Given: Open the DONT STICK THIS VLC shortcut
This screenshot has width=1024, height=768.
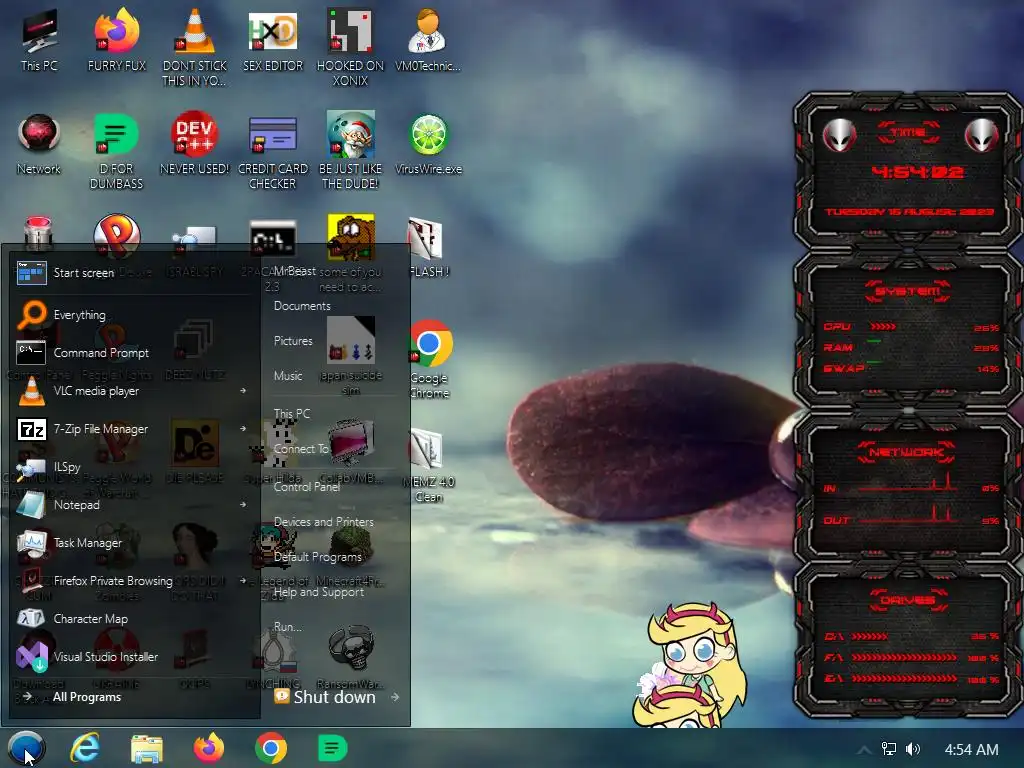Looking at the screenshot, I should click(x=195, y=48).
